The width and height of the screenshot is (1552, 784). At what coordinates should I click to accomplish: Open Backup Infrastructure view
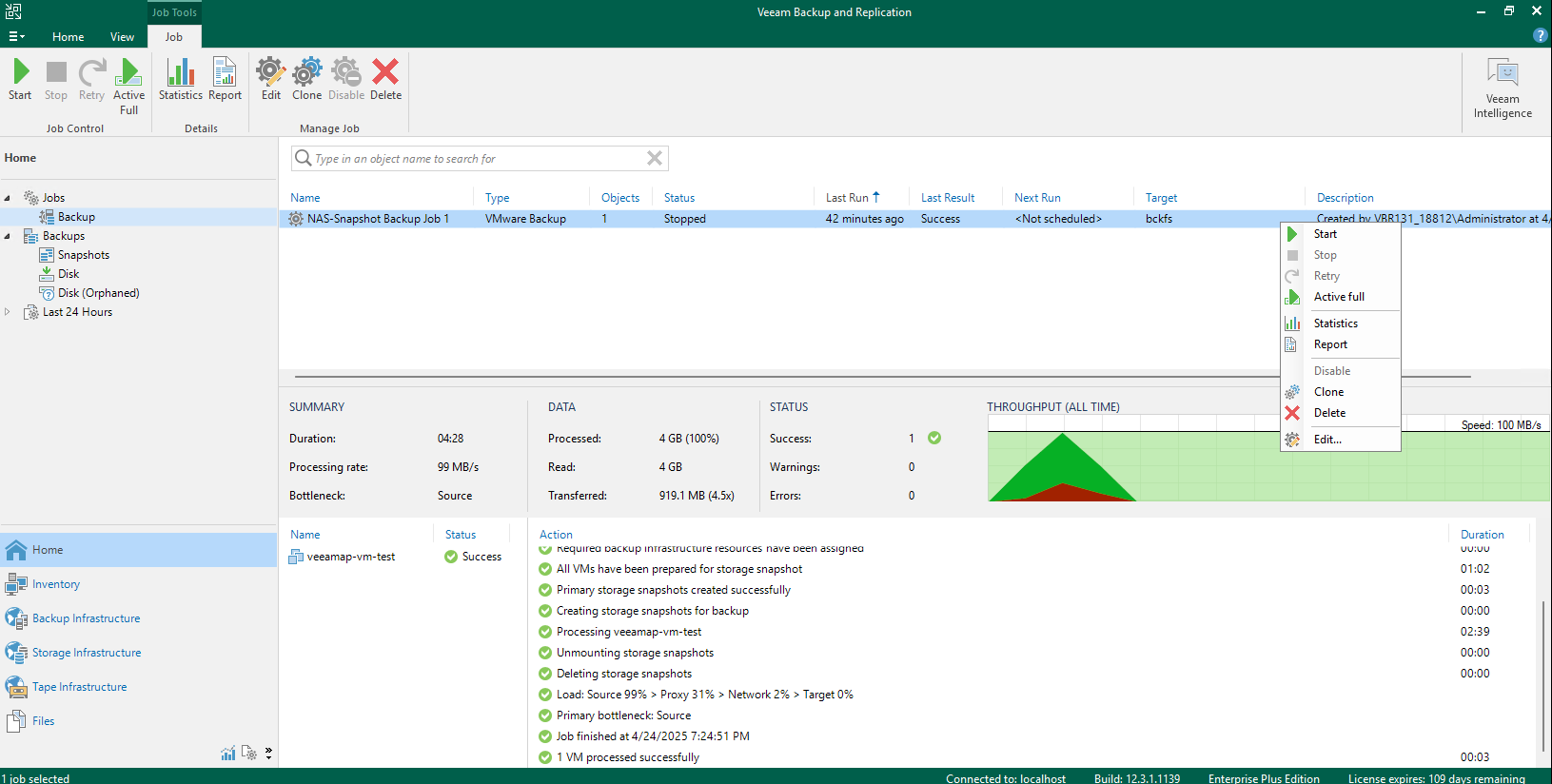point(139,618)
